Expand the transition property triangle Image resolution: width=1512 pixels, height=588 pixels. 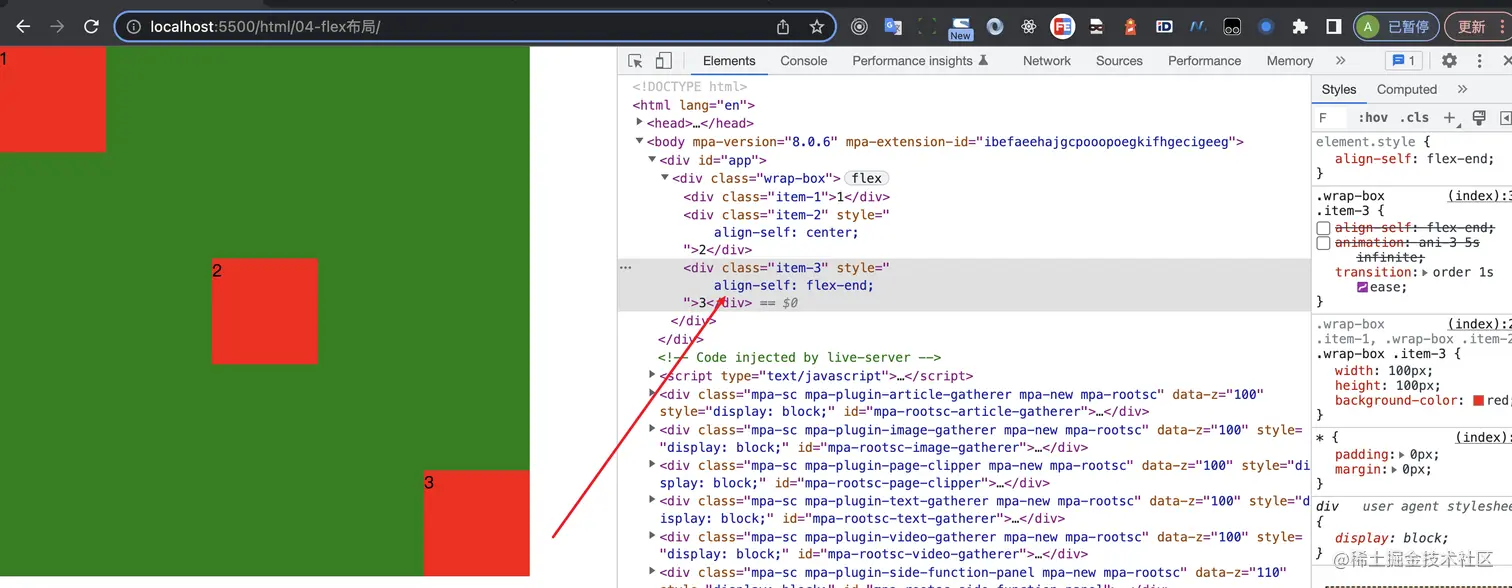1424,272
